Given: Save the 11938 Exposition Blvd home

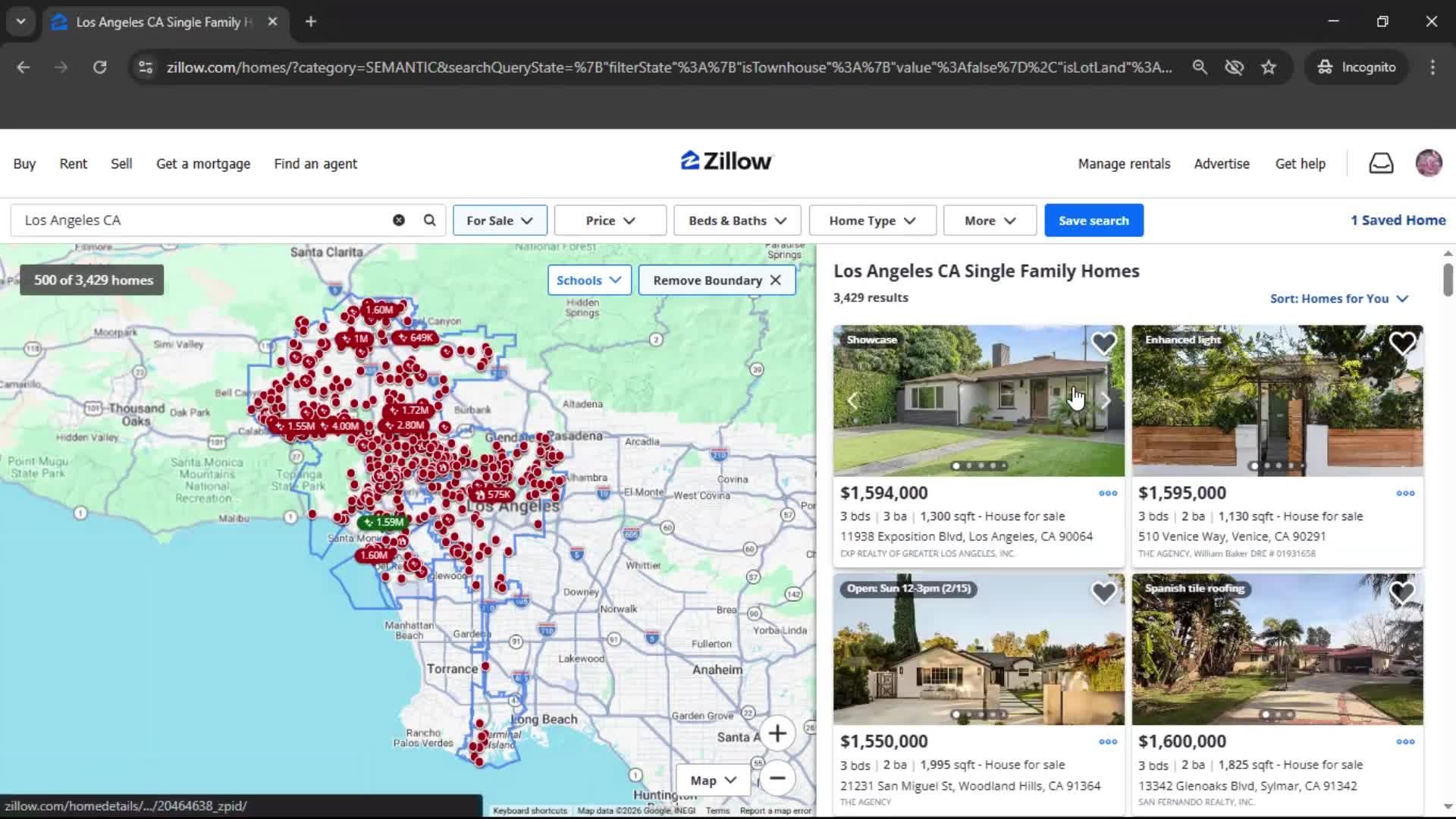Looking at the screenshot, I should point(1103,344).
